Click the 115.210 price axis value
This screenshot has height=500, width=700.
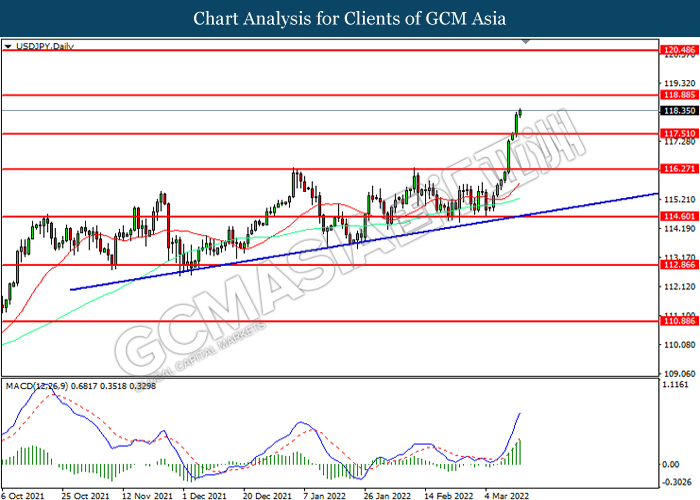coord(679,199)
